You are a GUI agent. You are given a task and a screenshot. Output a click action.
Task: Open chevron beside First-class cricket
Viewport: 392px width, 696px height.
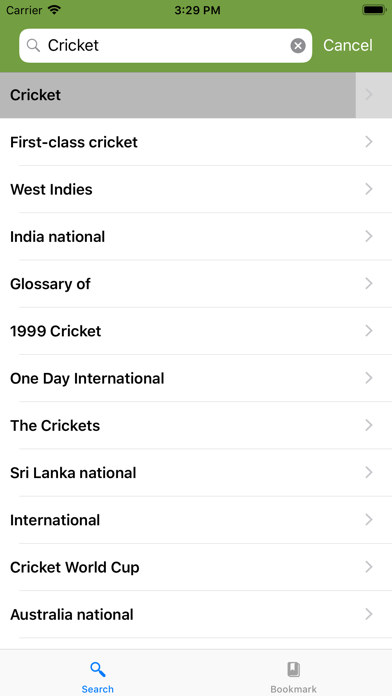click(x=368, y=142)
